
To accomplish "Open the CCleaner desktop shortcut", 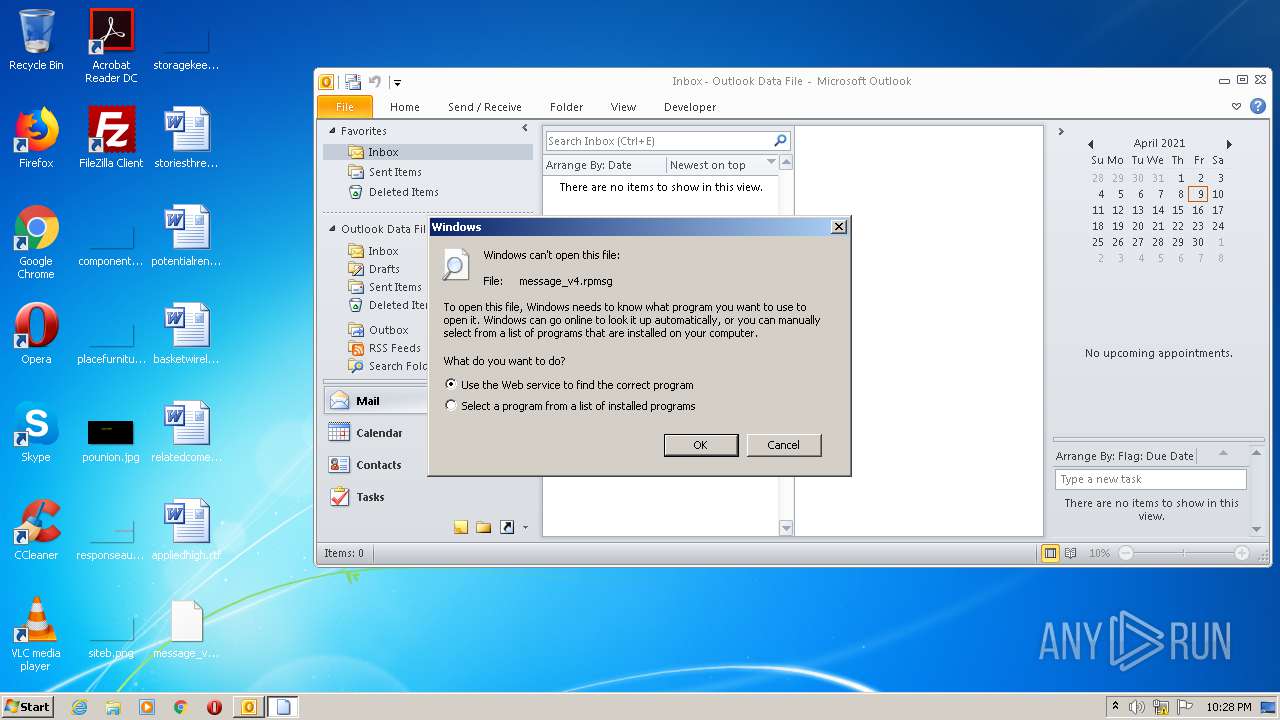I will [x=36, y=531].
